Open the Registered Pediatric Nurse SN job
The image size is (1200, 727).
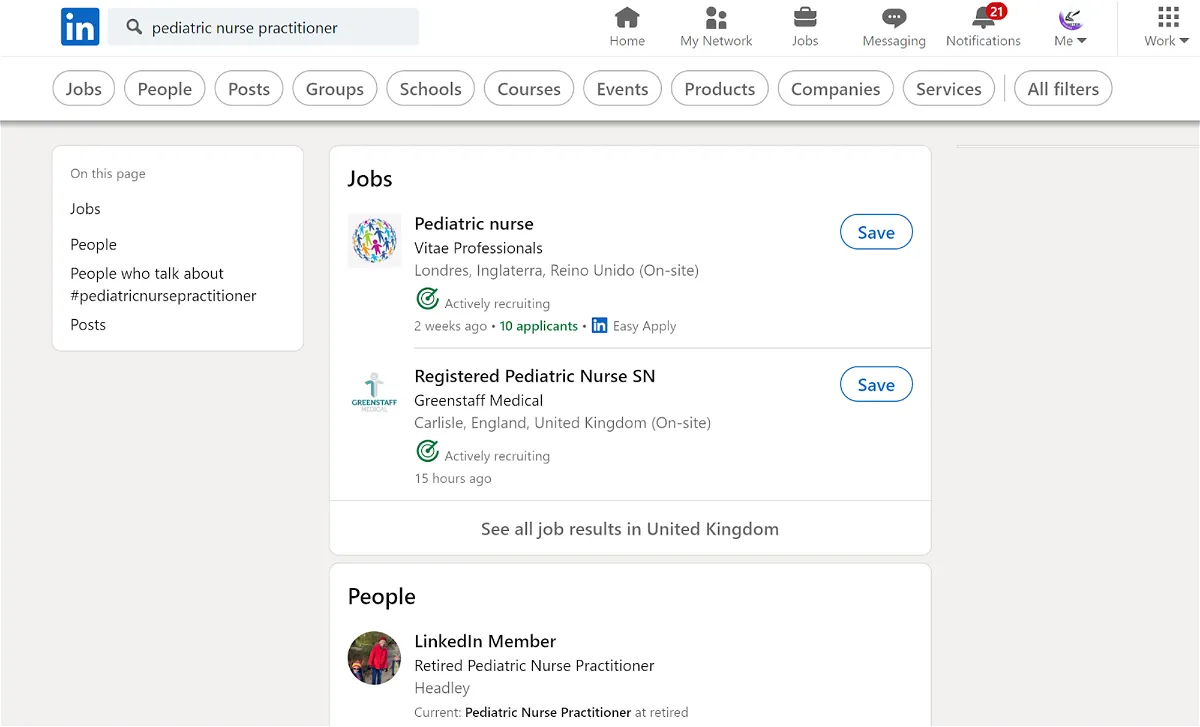click(x=535, y=376)
